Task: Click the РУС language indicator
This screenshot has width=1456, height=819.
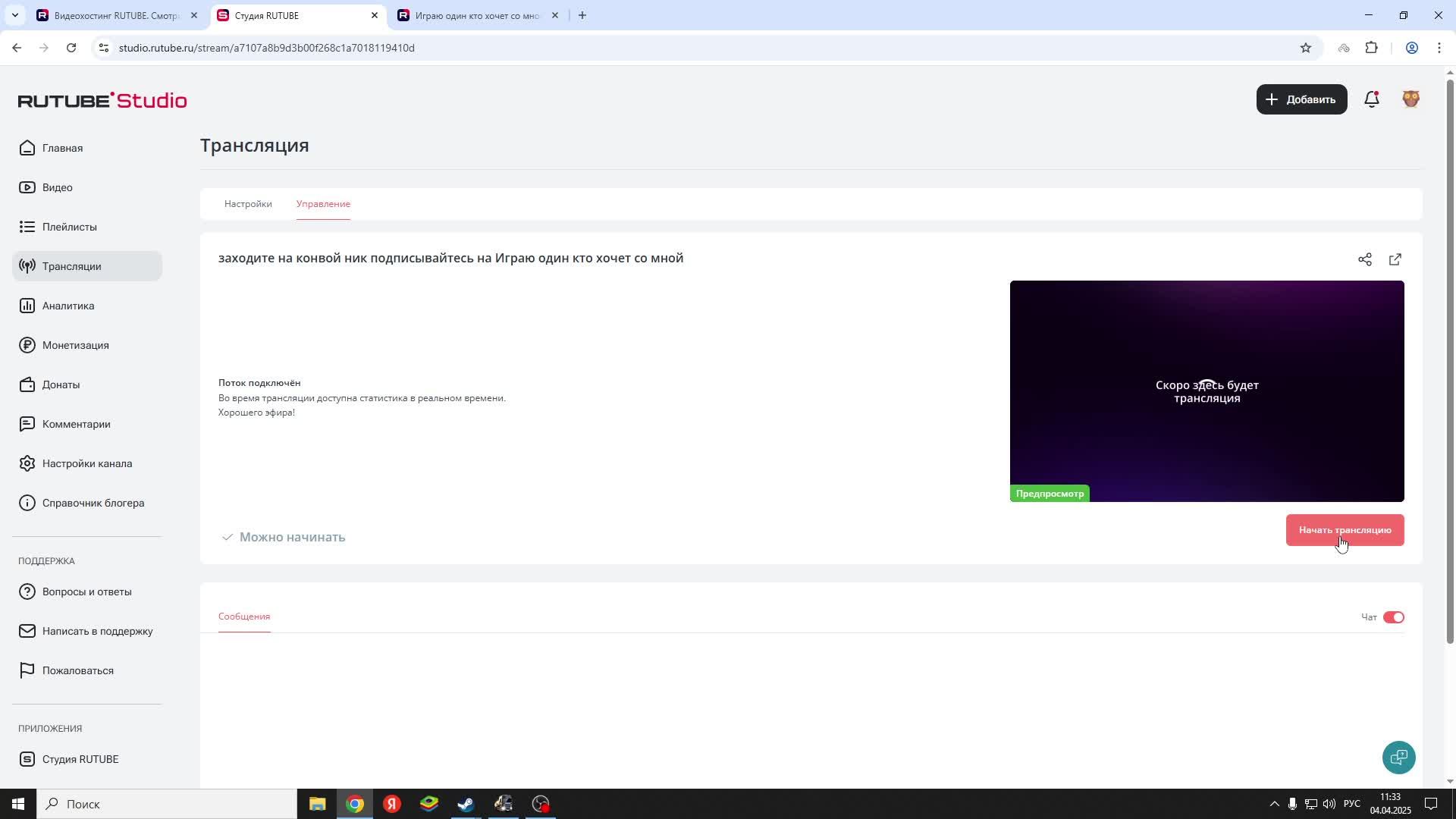Action: (1352, 804)
